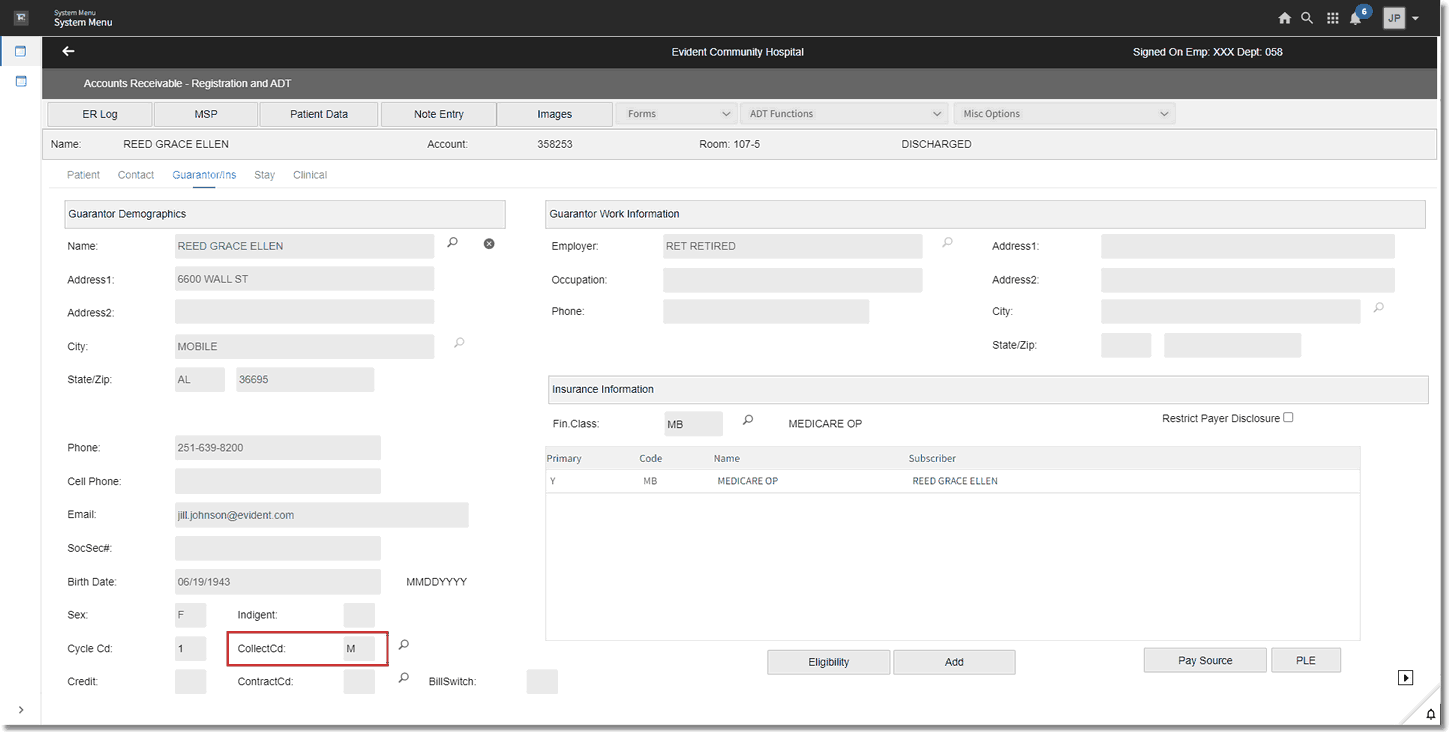Click the CollectCd field containing M

(x=359, y=649)
